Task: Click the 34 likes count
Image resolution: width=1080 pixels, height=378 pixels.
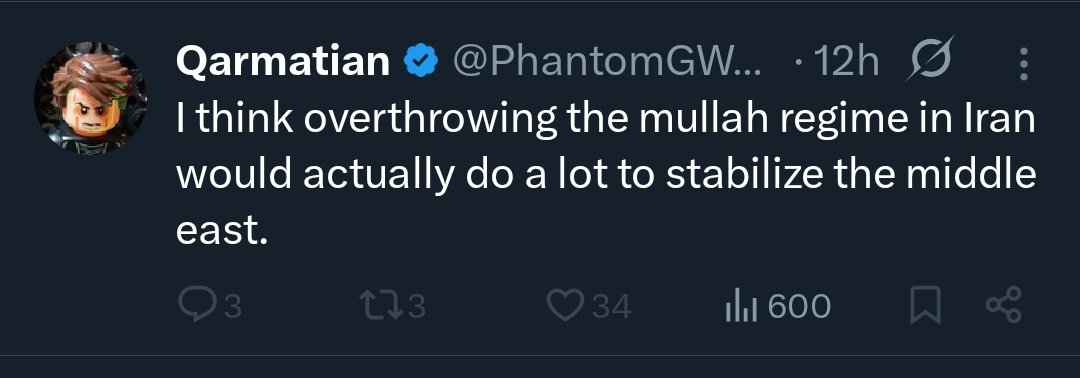Action: (612, 306)
